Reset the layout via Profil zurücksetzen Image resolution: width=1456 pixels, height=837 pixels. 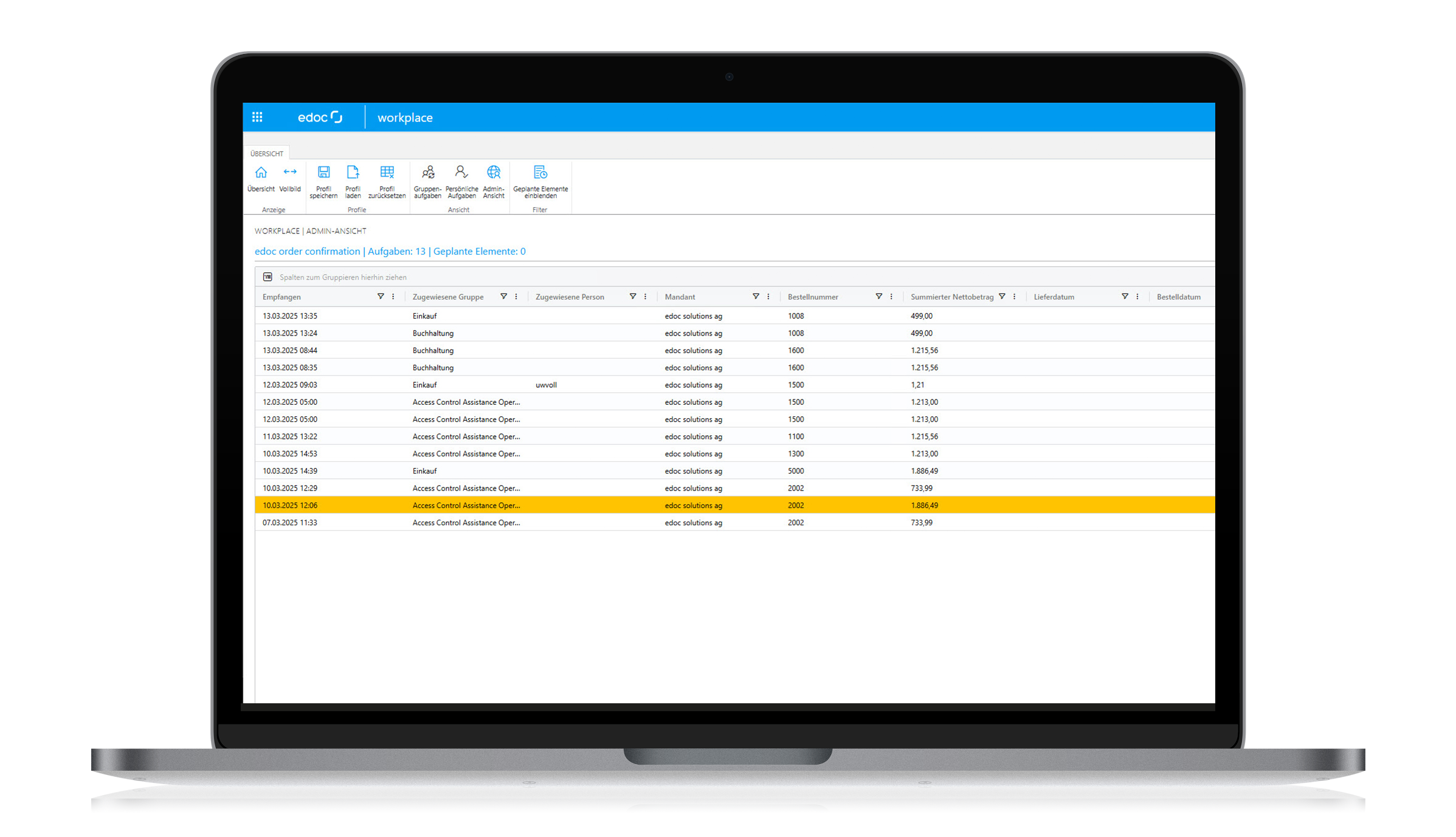pos(387,179)
